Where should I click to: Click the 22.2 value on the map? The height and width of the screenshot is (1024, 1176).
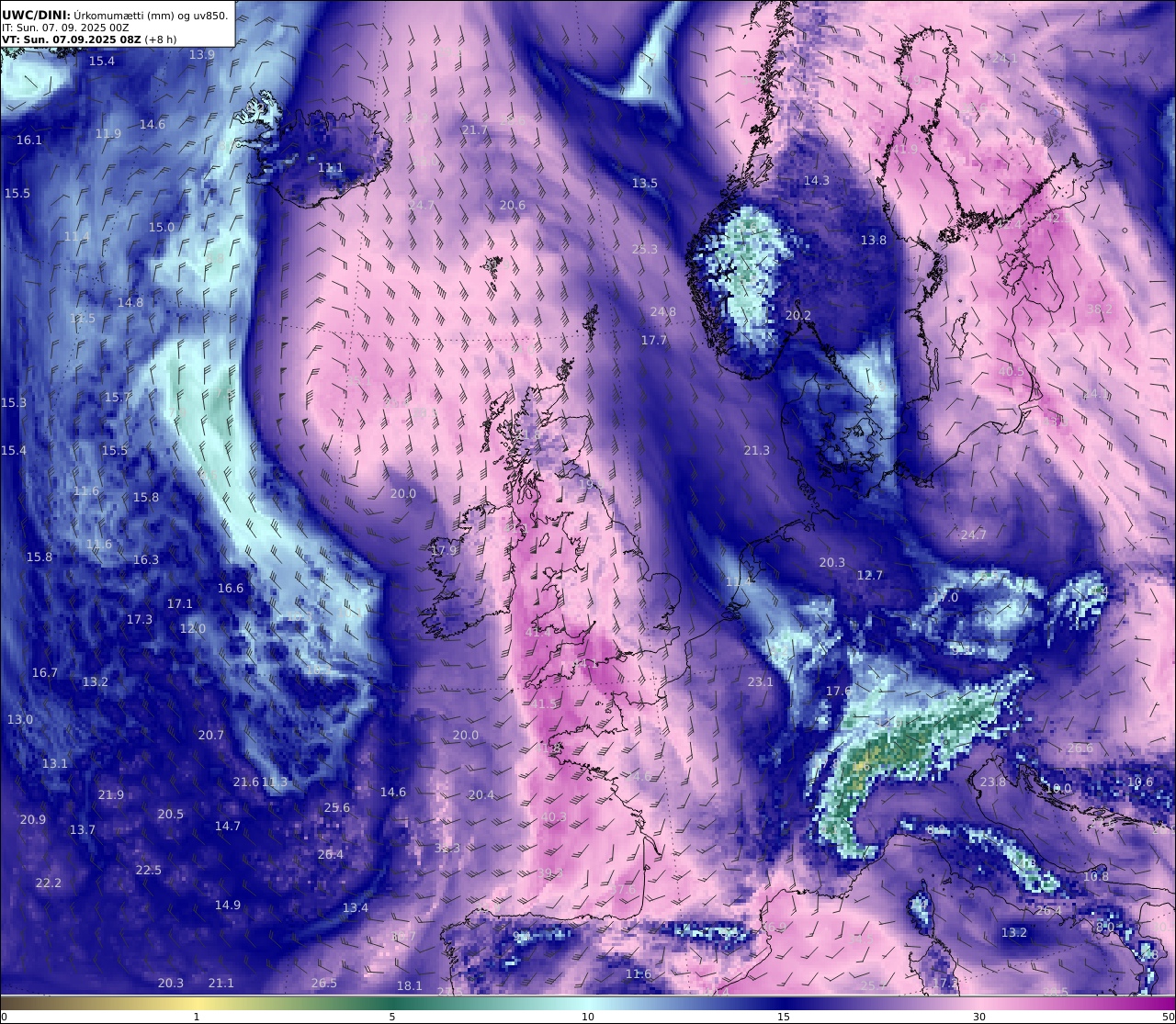coord(49,883)
